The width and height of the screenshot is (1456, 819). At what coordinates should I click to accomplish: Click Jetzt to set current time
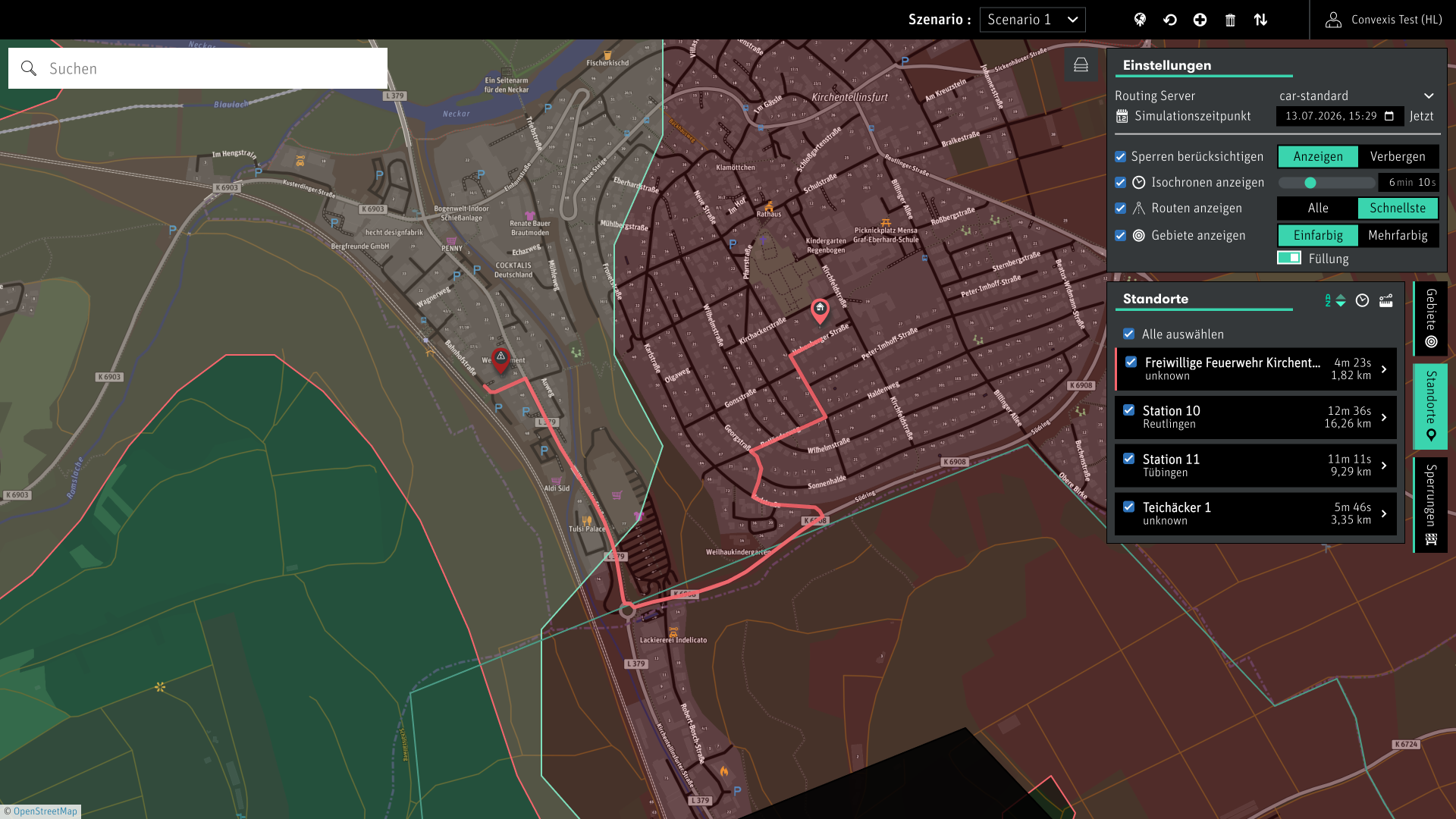pyautogui.click(x=1422, y=116)
